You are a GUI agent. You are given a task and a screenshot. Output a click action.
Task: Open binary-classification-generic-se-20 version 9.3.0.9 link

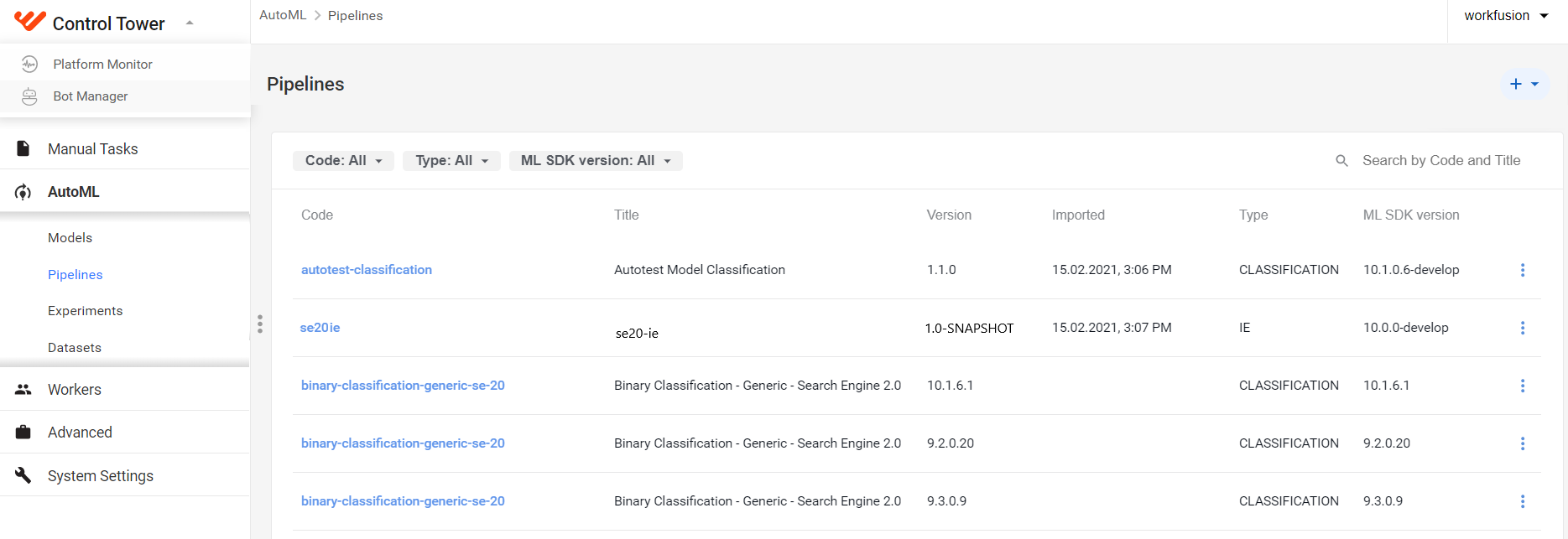click(x=403, y=501)
